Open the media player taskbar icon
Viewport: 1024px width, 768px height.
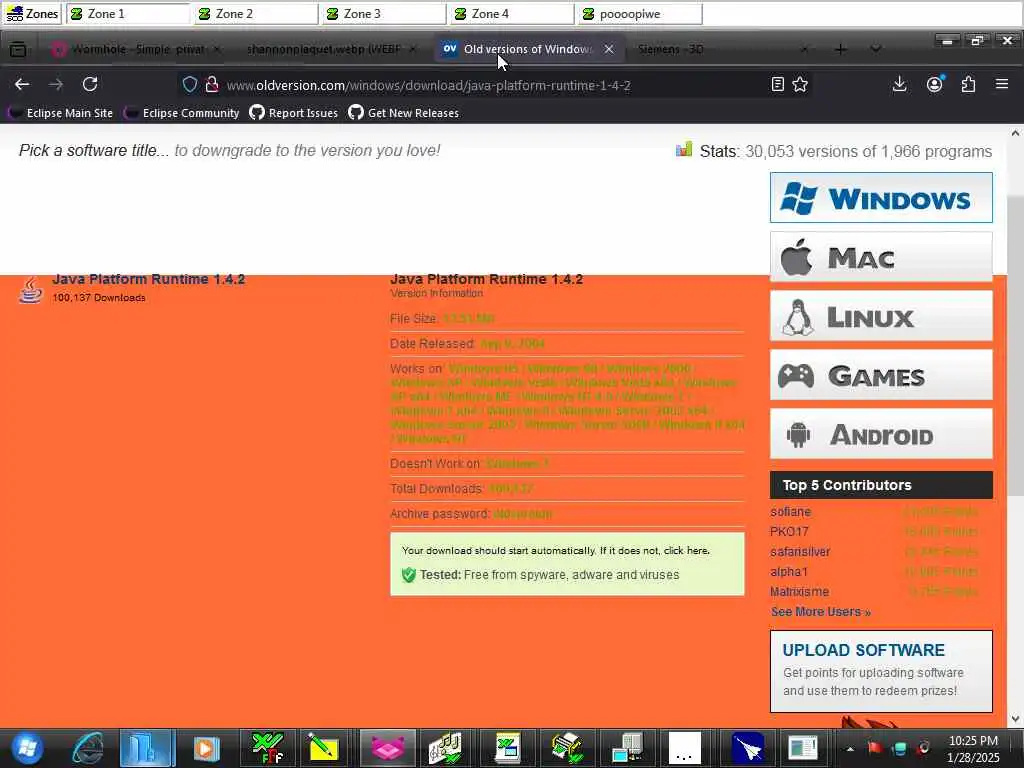coord(206,748)
